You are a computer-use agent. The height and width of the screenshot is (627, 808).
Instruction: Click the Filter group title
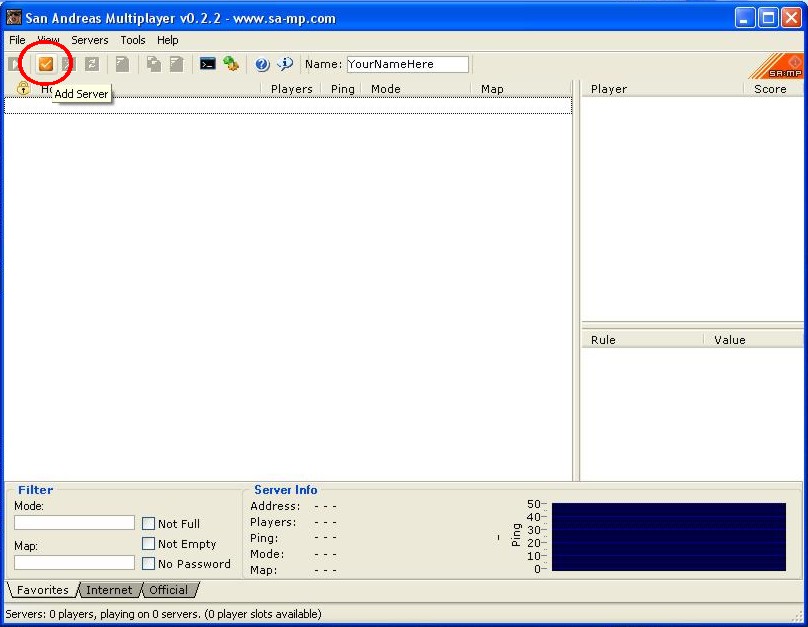[x=36, y=490]
